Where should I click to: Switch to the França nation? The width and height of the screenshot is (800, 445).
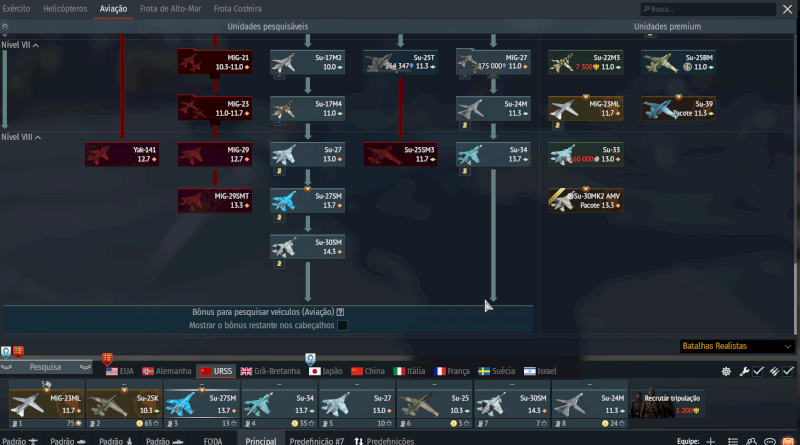click(452, 371)
